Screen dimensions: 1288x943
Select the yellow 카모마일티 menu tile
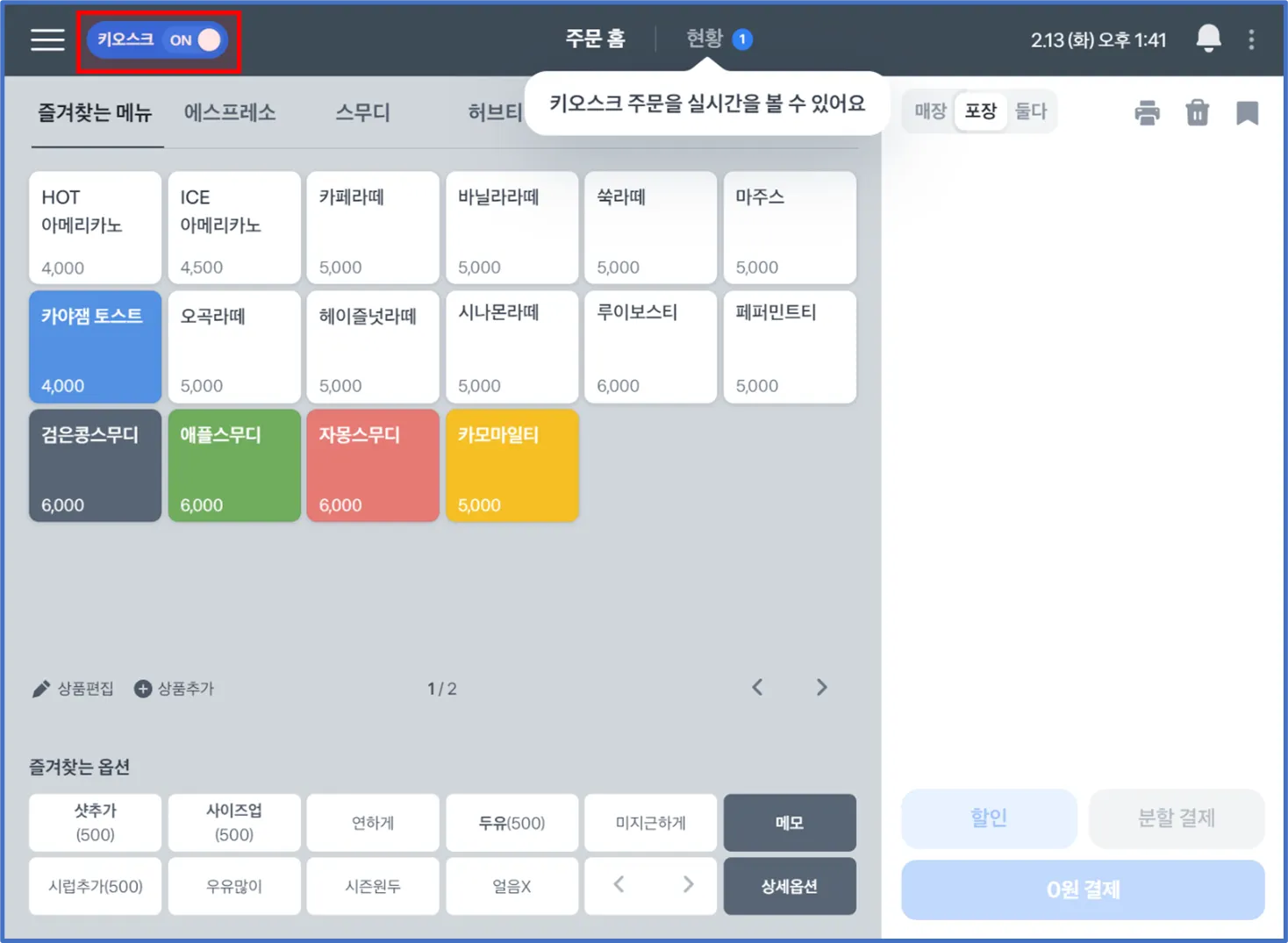[512, 466]
